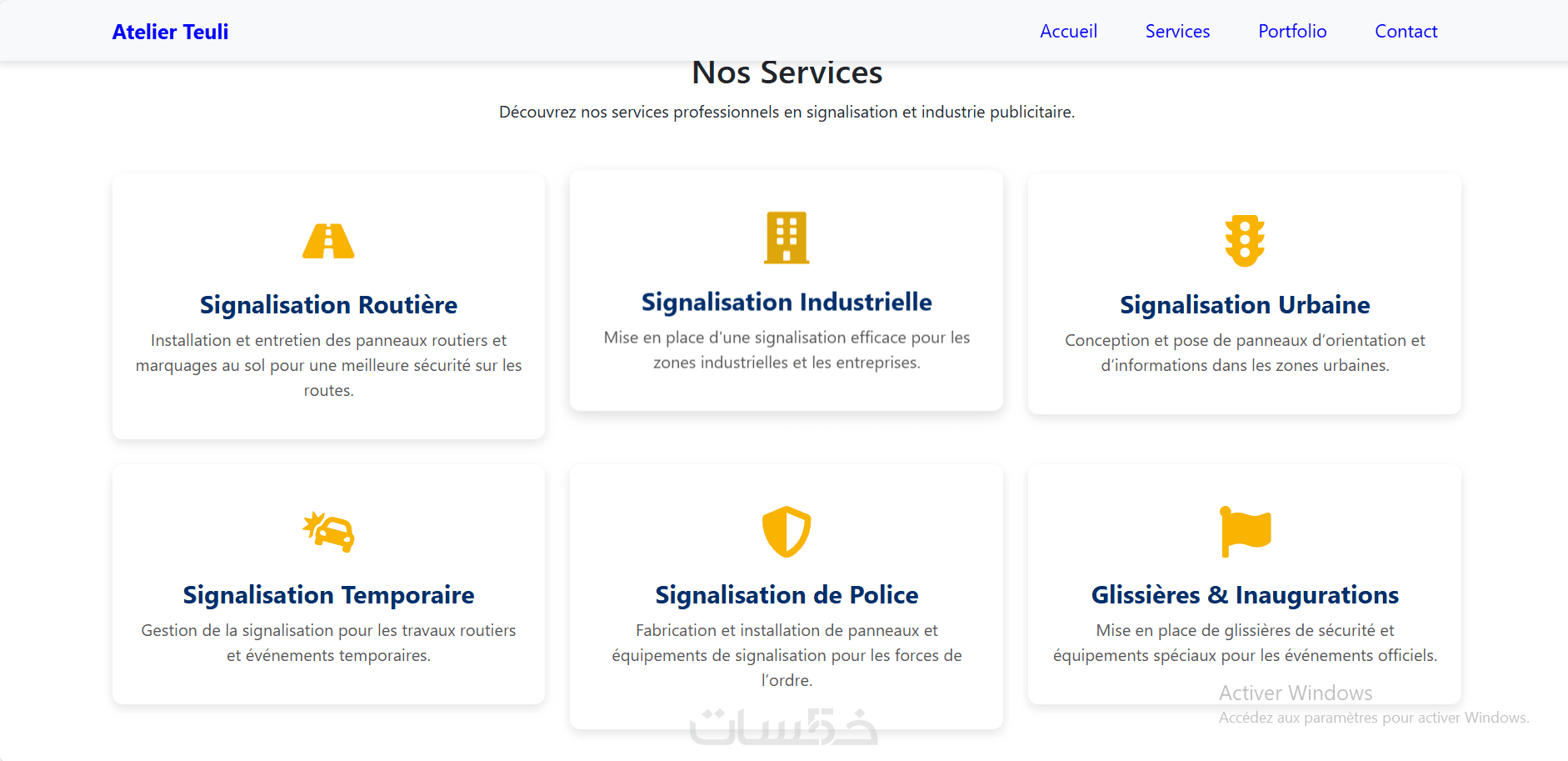Click the yellow flag icon
1568x761 pixels.
1245,531
